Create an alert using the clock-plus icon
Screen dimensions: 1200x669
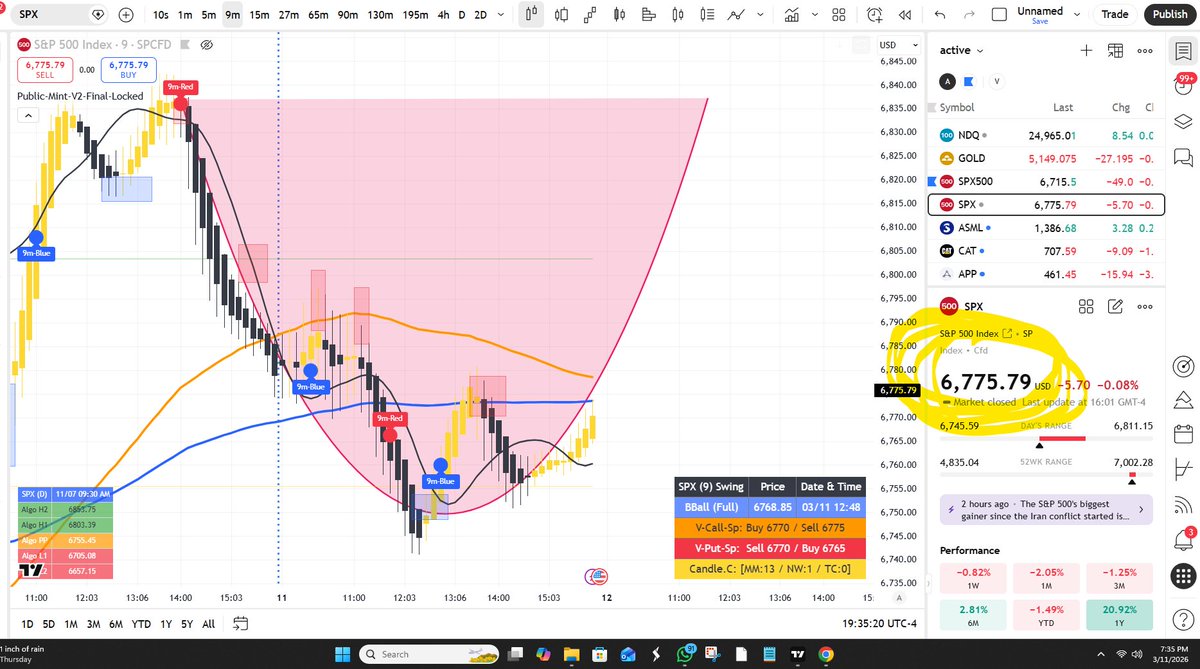coord(873,14)
